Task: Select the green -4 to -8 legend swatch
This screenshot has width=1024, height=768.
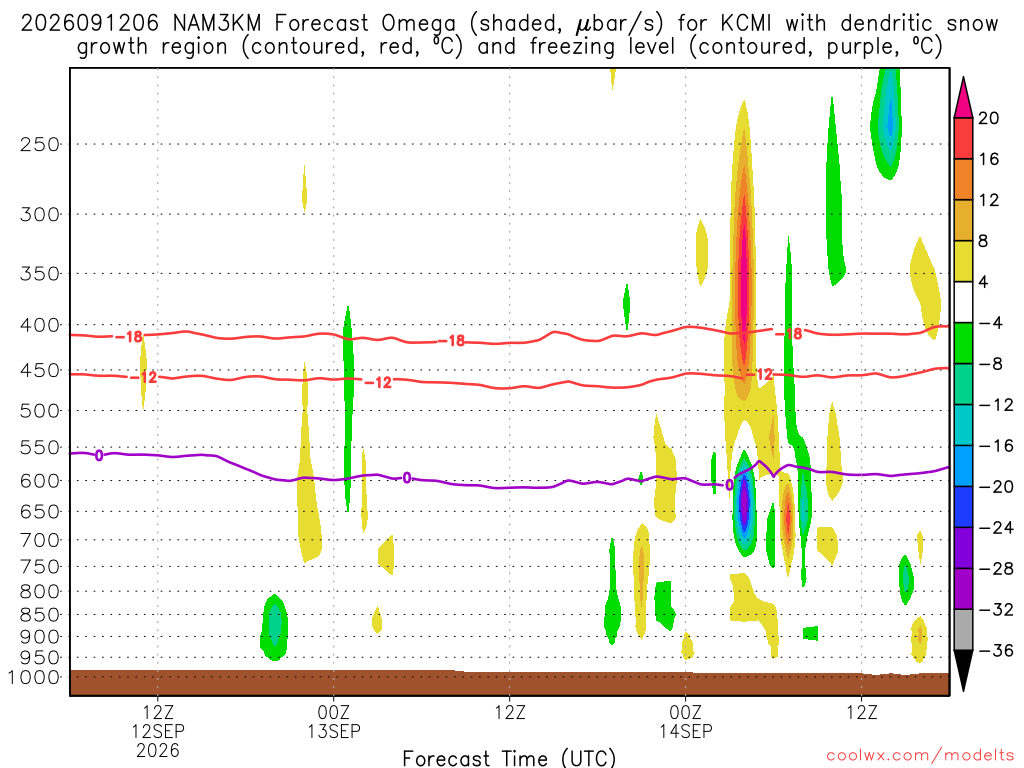Action: (x=963, y=343)
